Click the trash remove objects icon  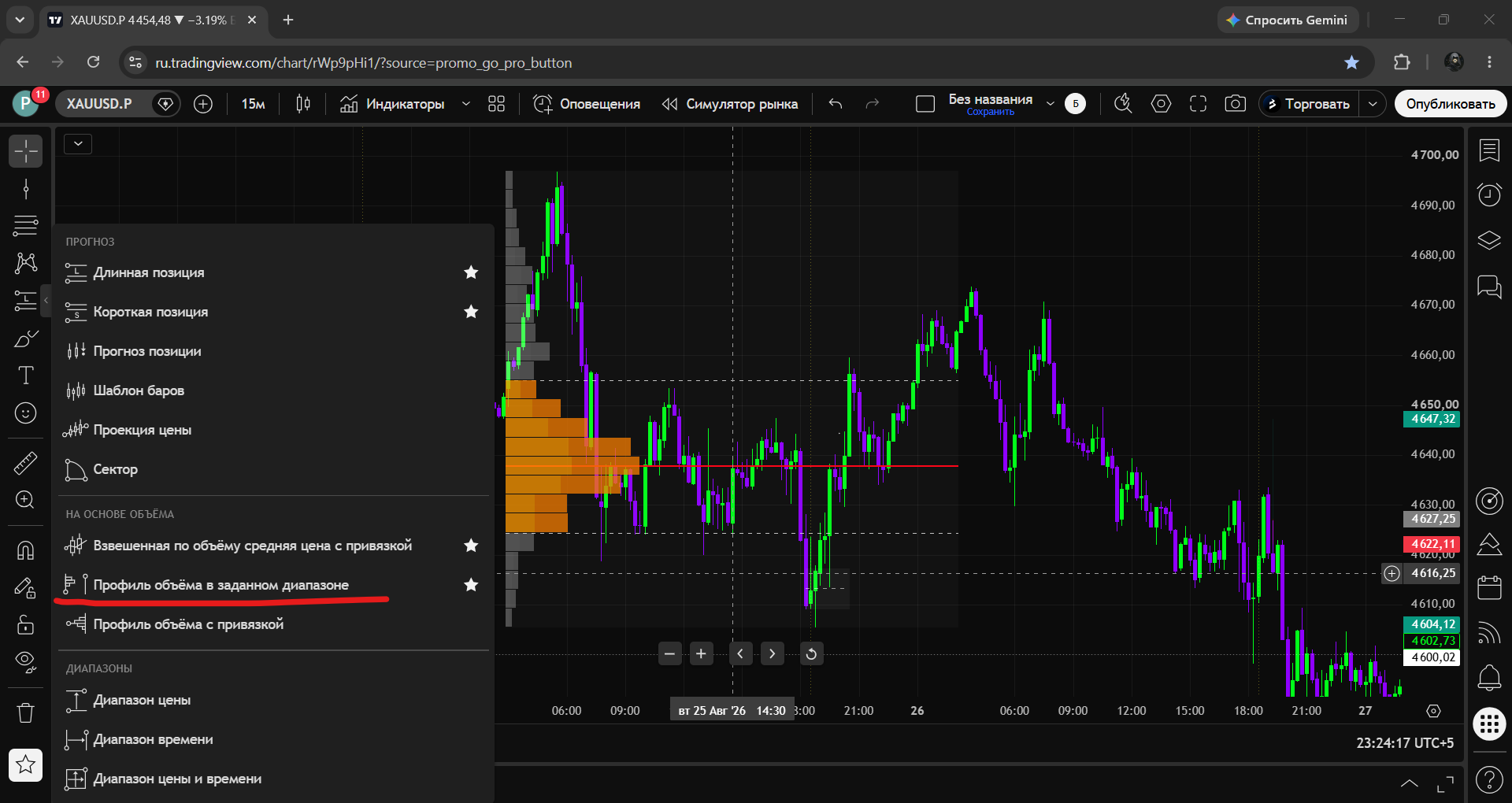click(25, 712)
